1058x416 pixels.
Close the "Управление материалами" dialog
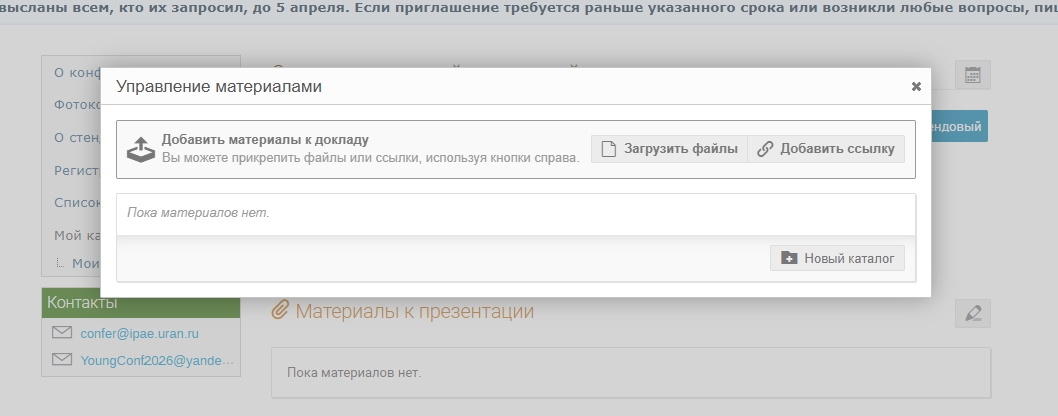(915, 87)
